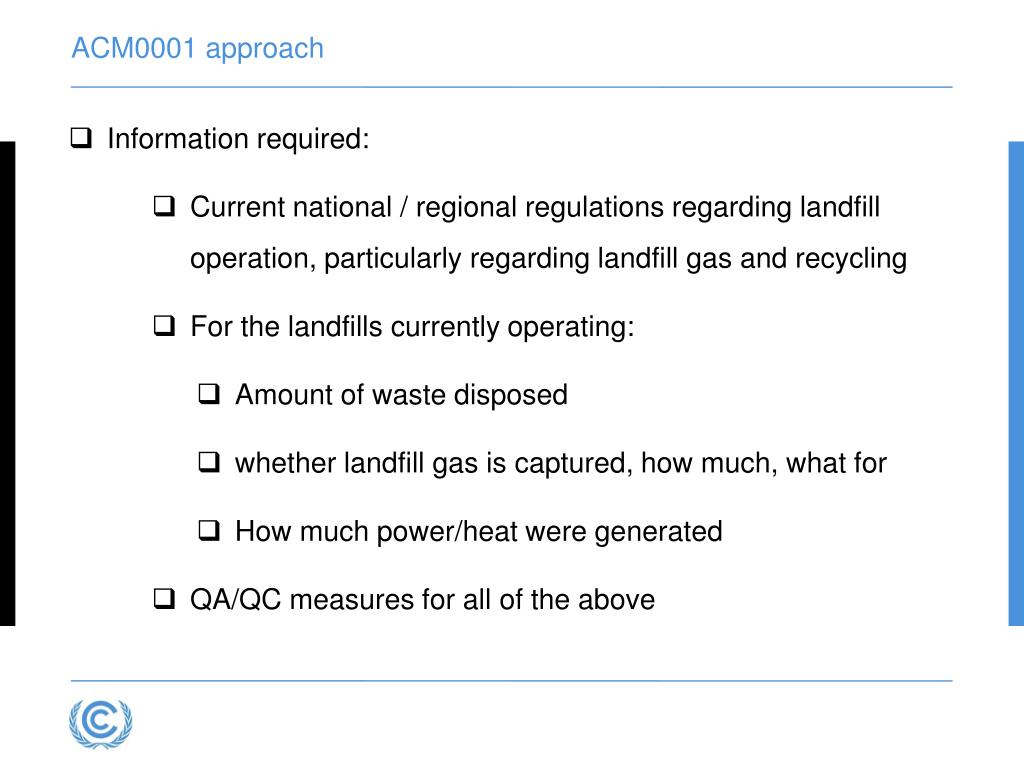Click the blue vertical bar on the right edge
The width and height of the screenshot is (1024, 768).
1016,384
